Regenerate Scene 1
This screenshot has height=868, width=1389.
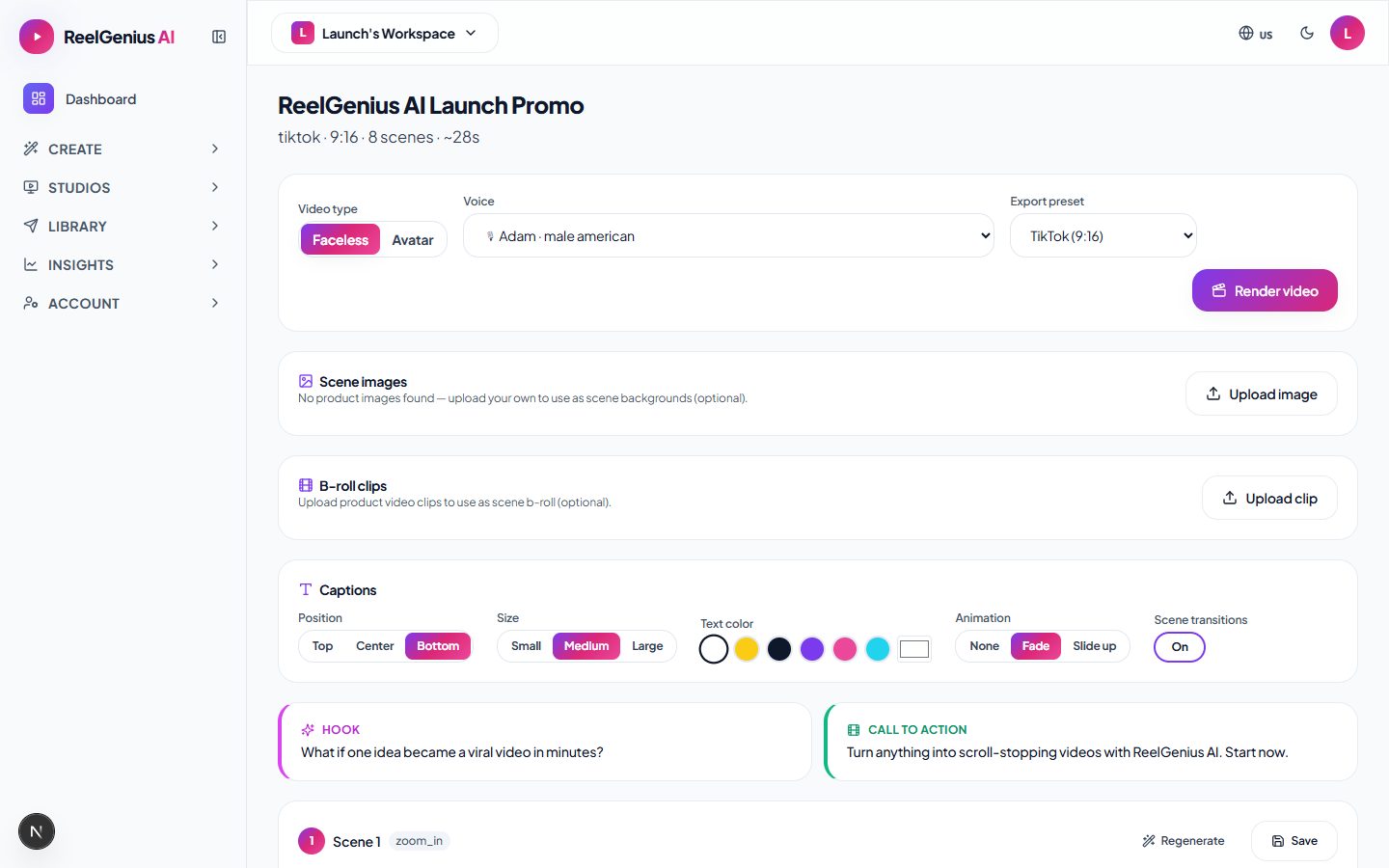click(x=1183, y=841)
